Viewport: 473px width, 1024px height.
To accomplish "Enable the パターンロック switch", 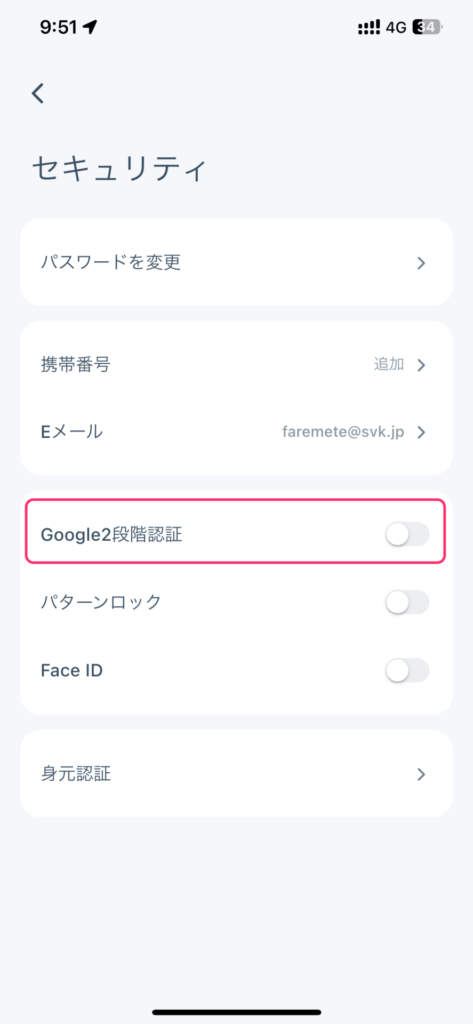I will coord(407,602).
